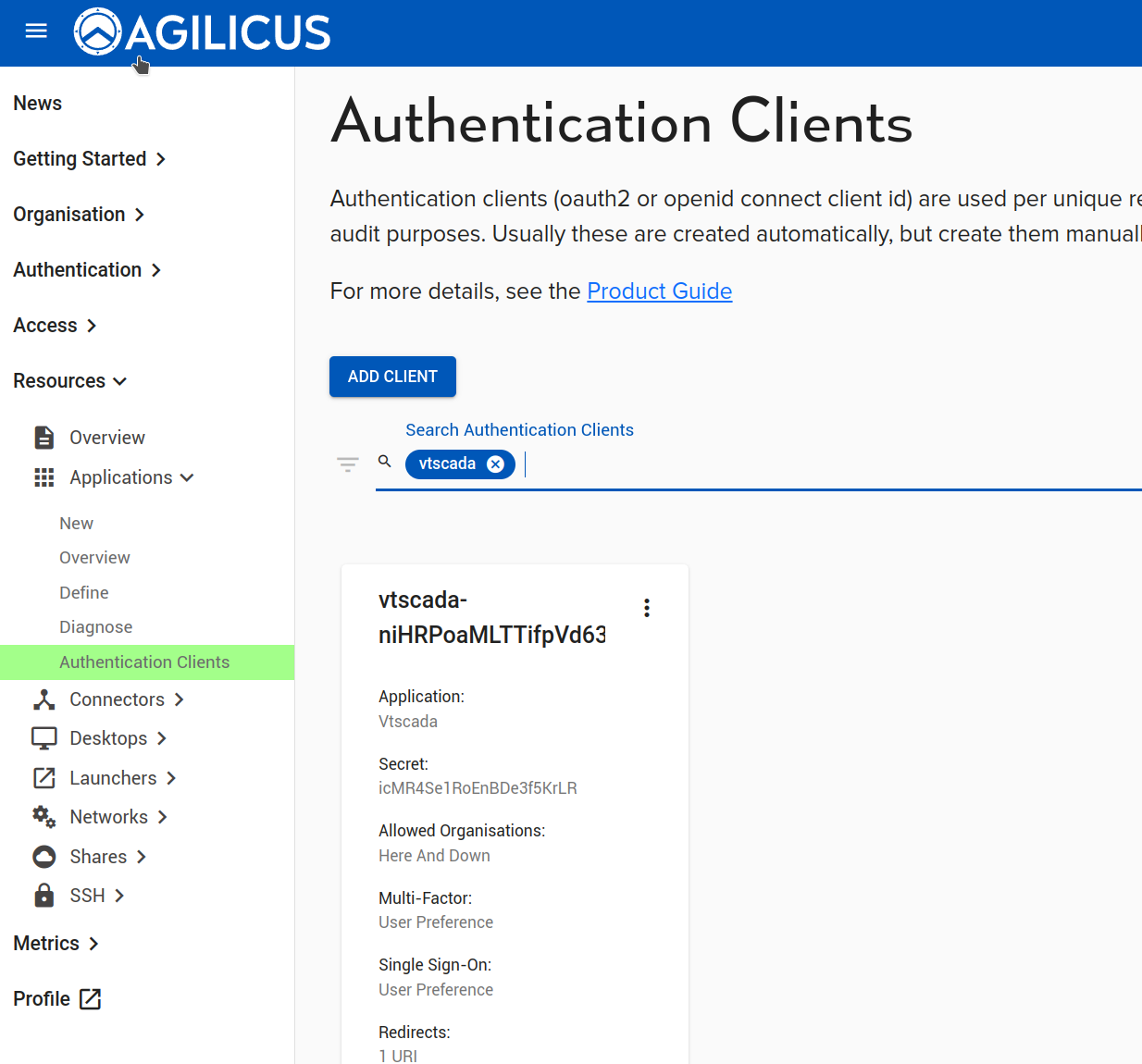Follow the Product Guide link

[x=659, y=291]
